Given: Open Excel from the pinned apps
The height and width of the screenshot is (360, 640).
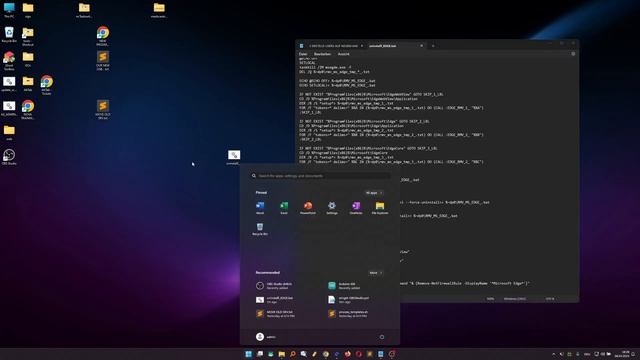Looking at the screenshot, I should click(x=284, y=208).
